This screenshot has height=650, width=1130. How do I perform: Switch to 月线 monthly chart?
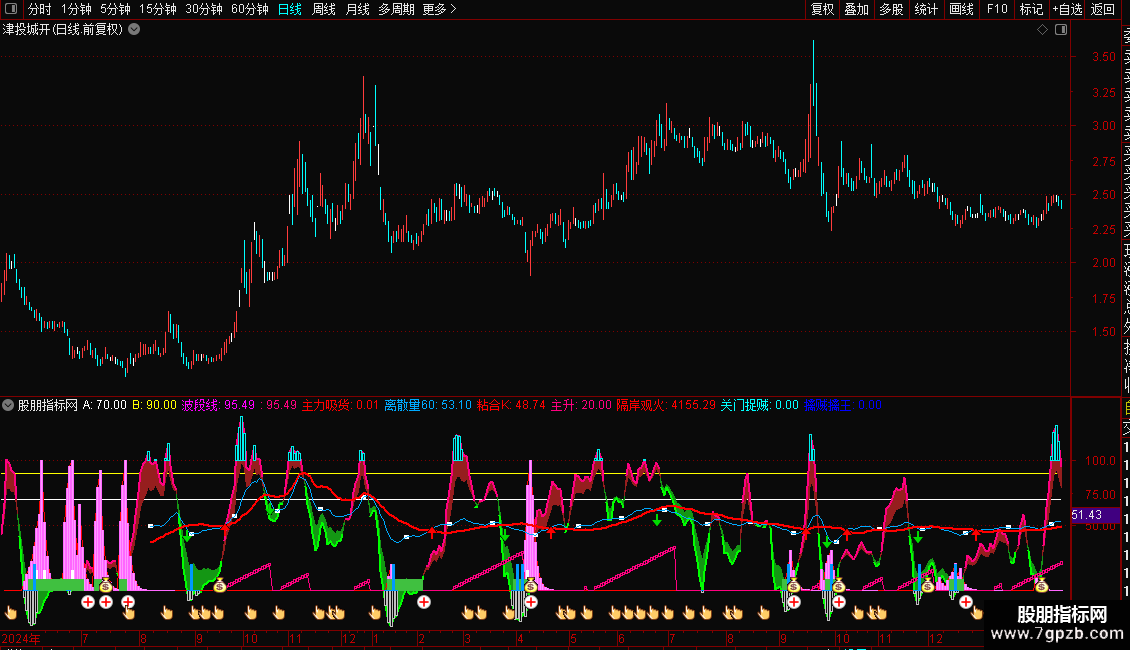[357, 9]
